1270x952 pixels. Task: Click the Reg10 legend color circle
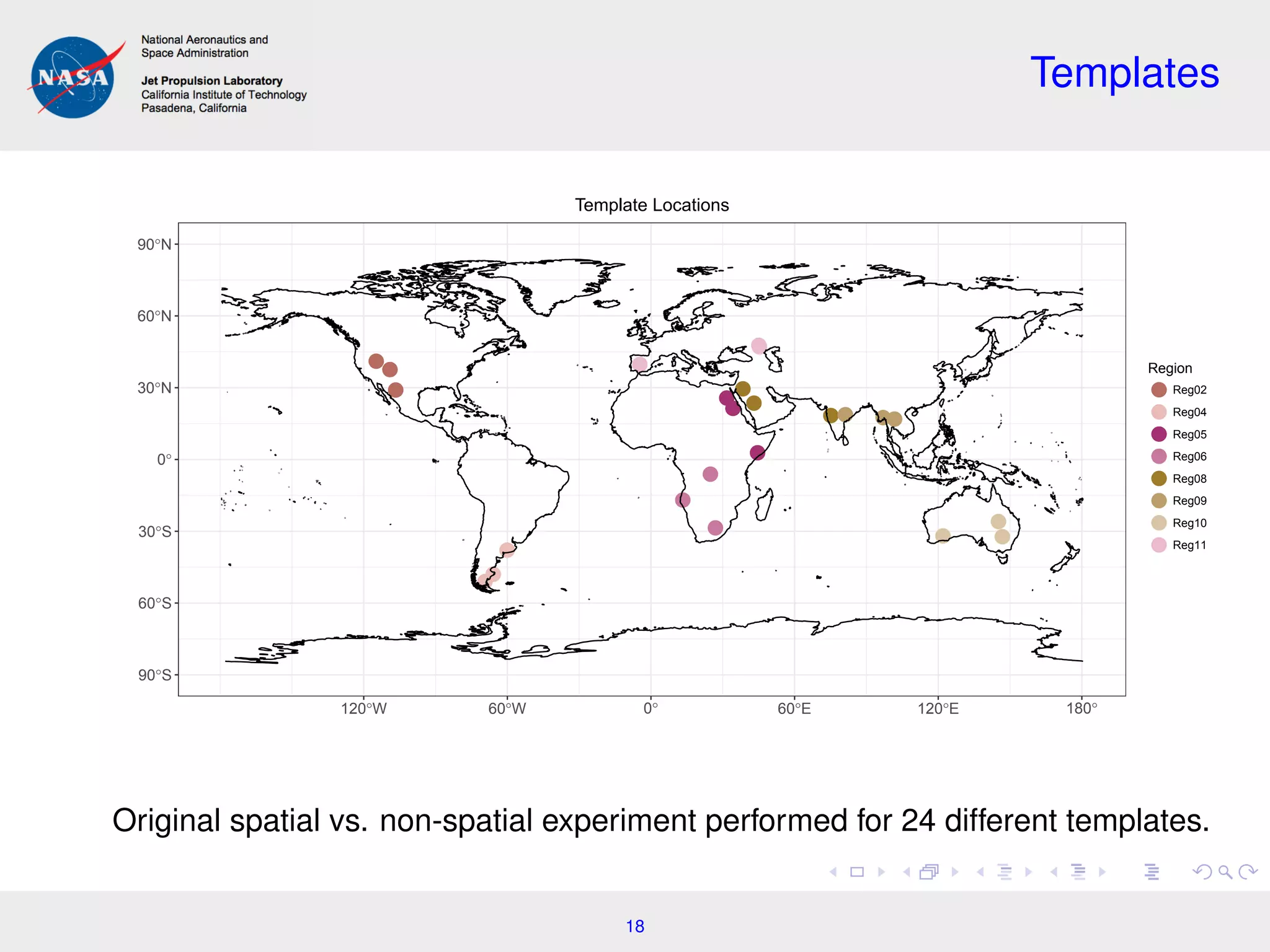coord(1158,523)
